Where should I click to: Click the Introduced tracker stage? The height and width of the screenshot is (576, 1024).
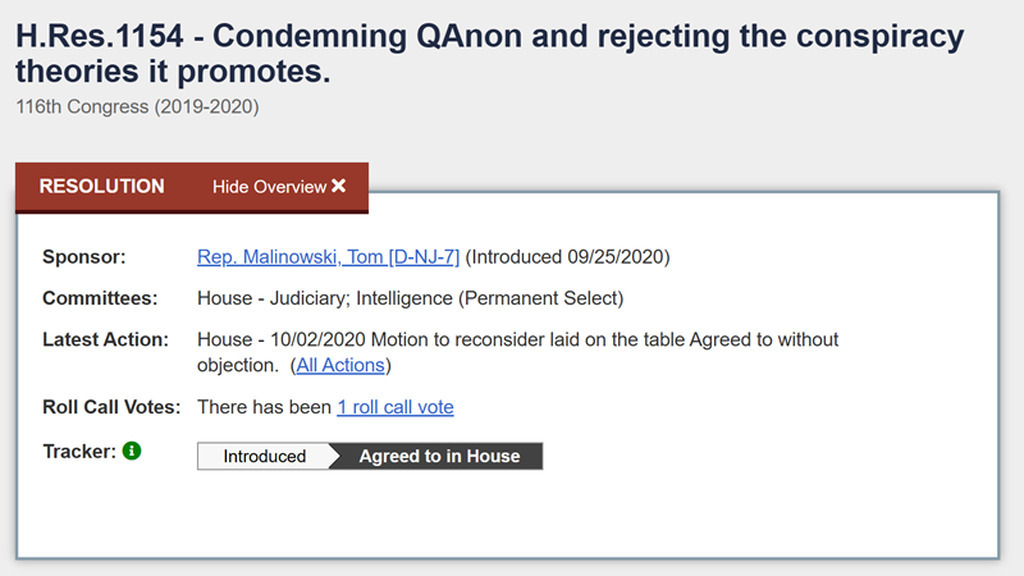(264, 456)
